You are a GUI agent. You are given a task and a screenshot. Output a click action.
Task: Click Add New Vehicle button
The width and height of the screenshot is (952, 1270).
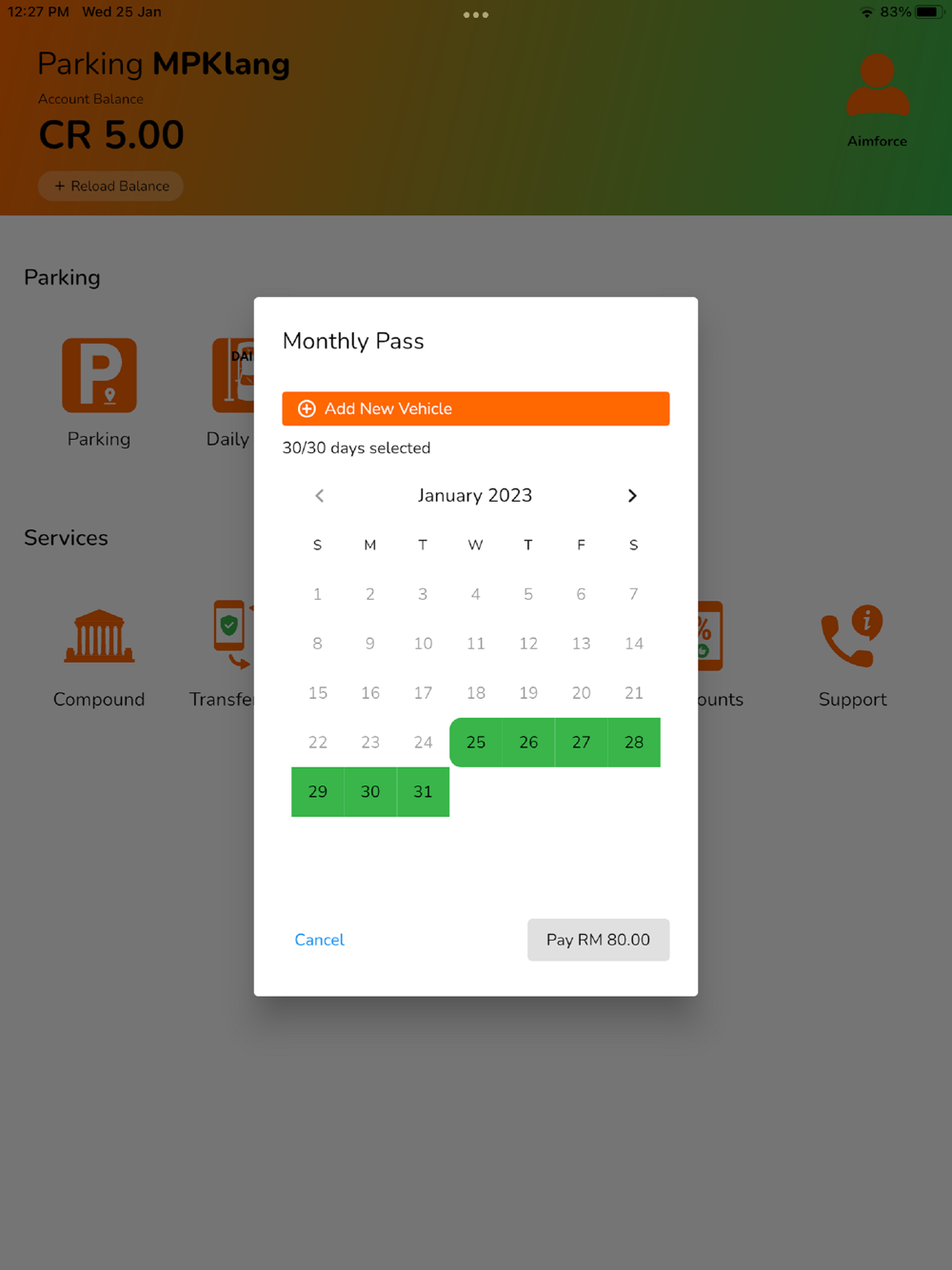(476, 408)
